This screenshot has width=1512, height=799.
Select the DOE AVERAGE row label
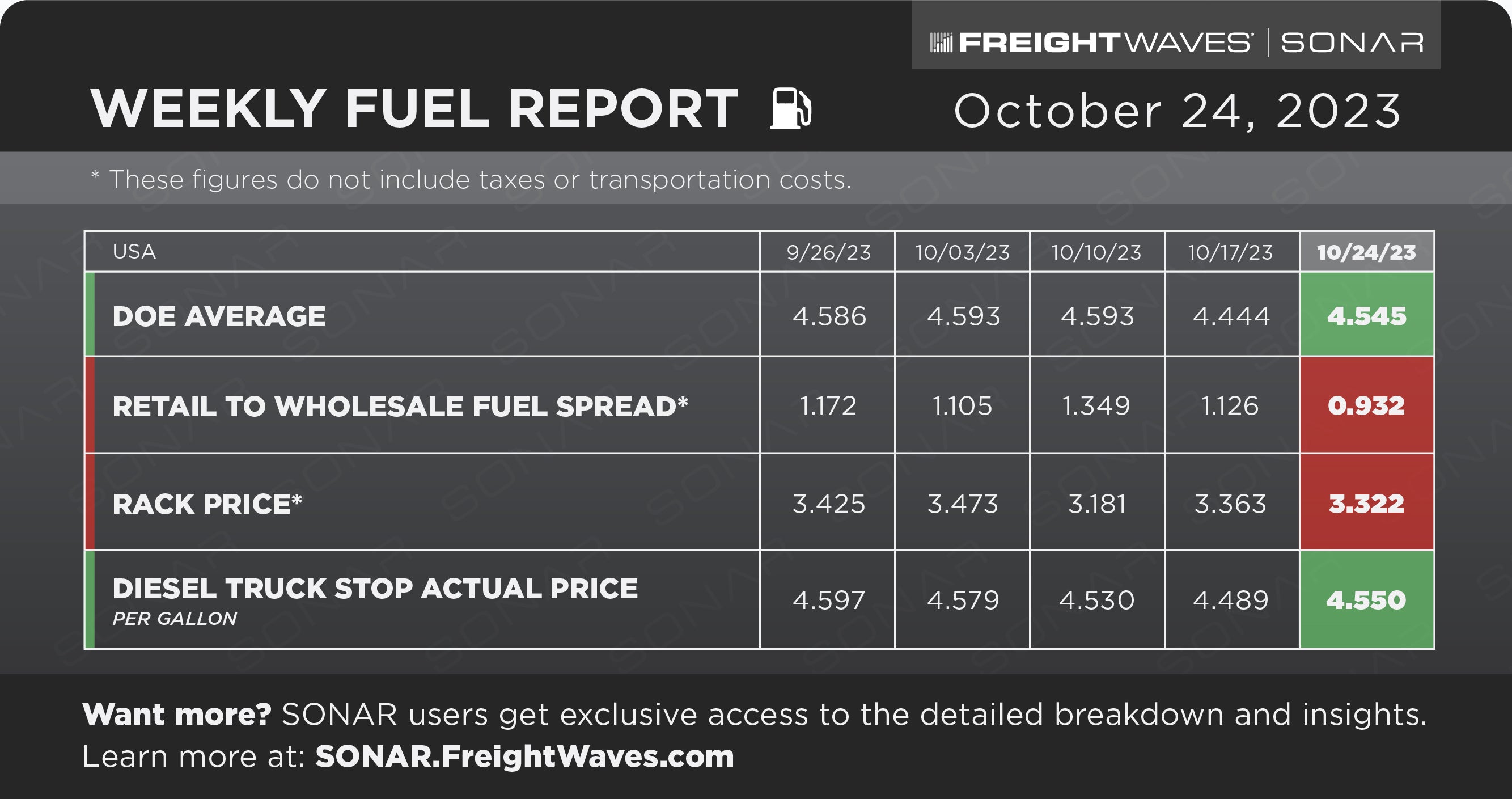point(218,316)
